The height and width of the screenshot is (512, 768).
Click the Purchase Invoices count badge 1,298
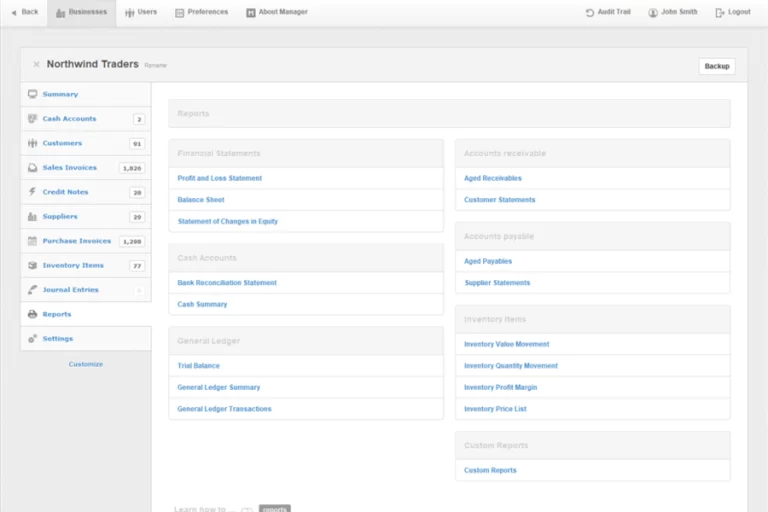click(132, 242)
